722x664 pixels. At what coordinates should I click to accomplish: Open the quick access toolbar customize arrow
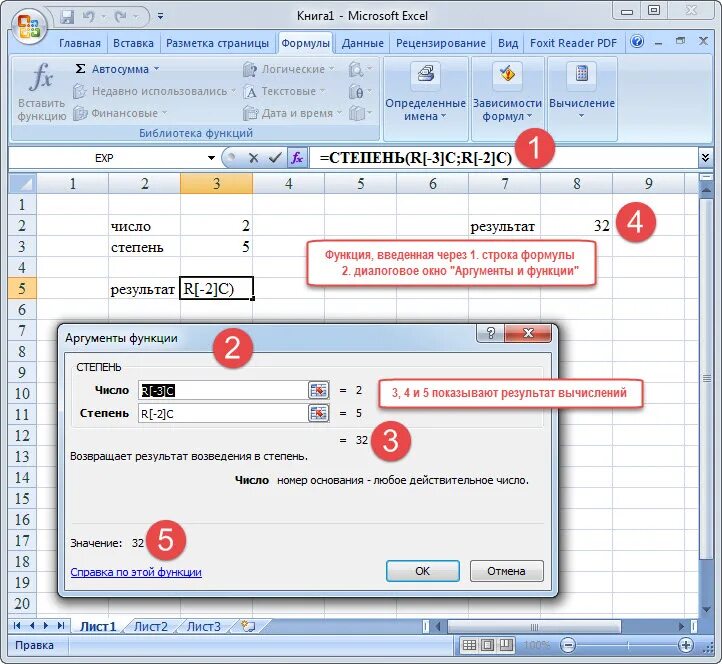click(x=160, y=17)
